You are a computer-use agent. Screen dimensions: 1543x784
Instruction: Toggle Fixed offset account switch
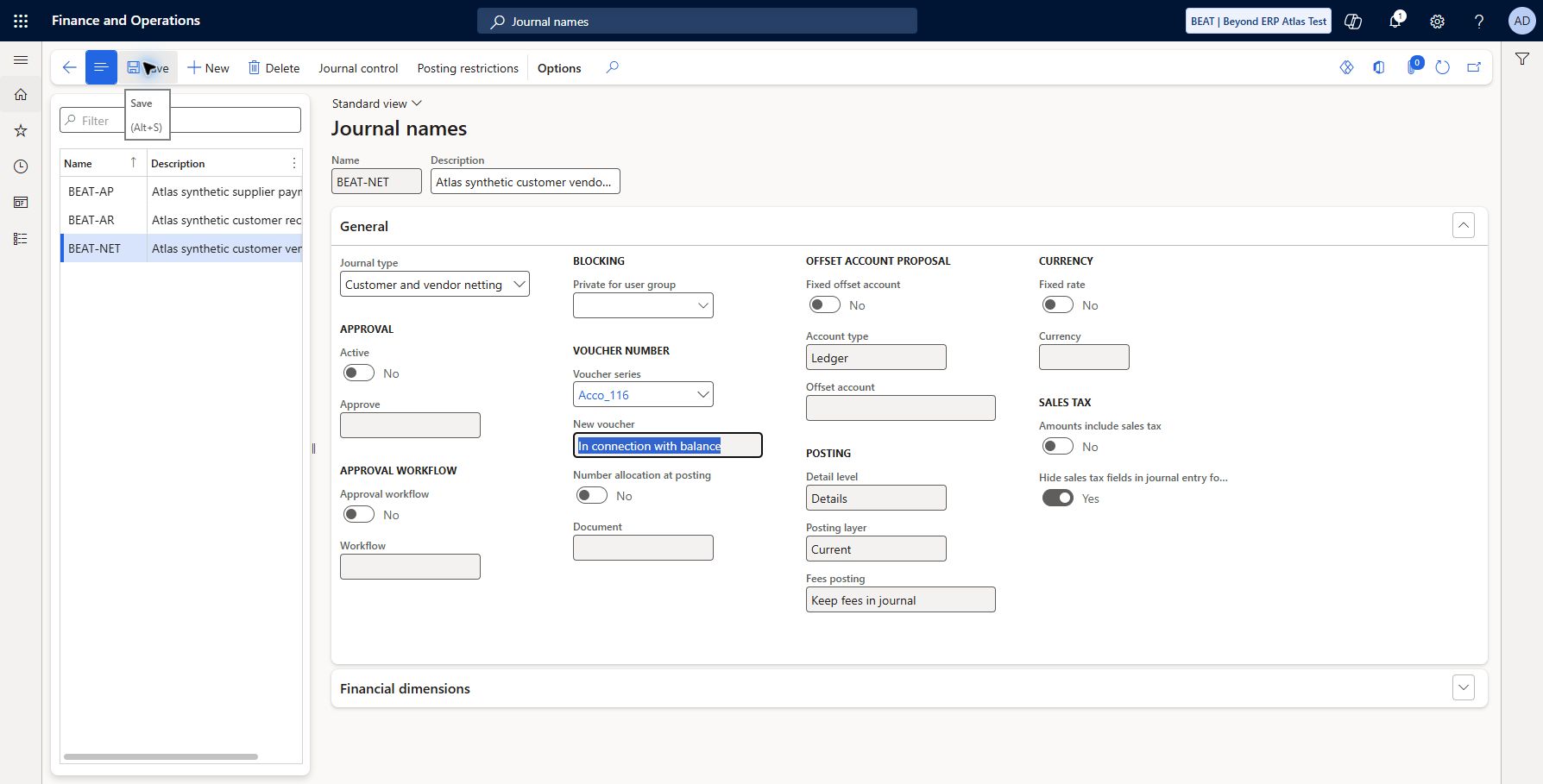point(825,304)
